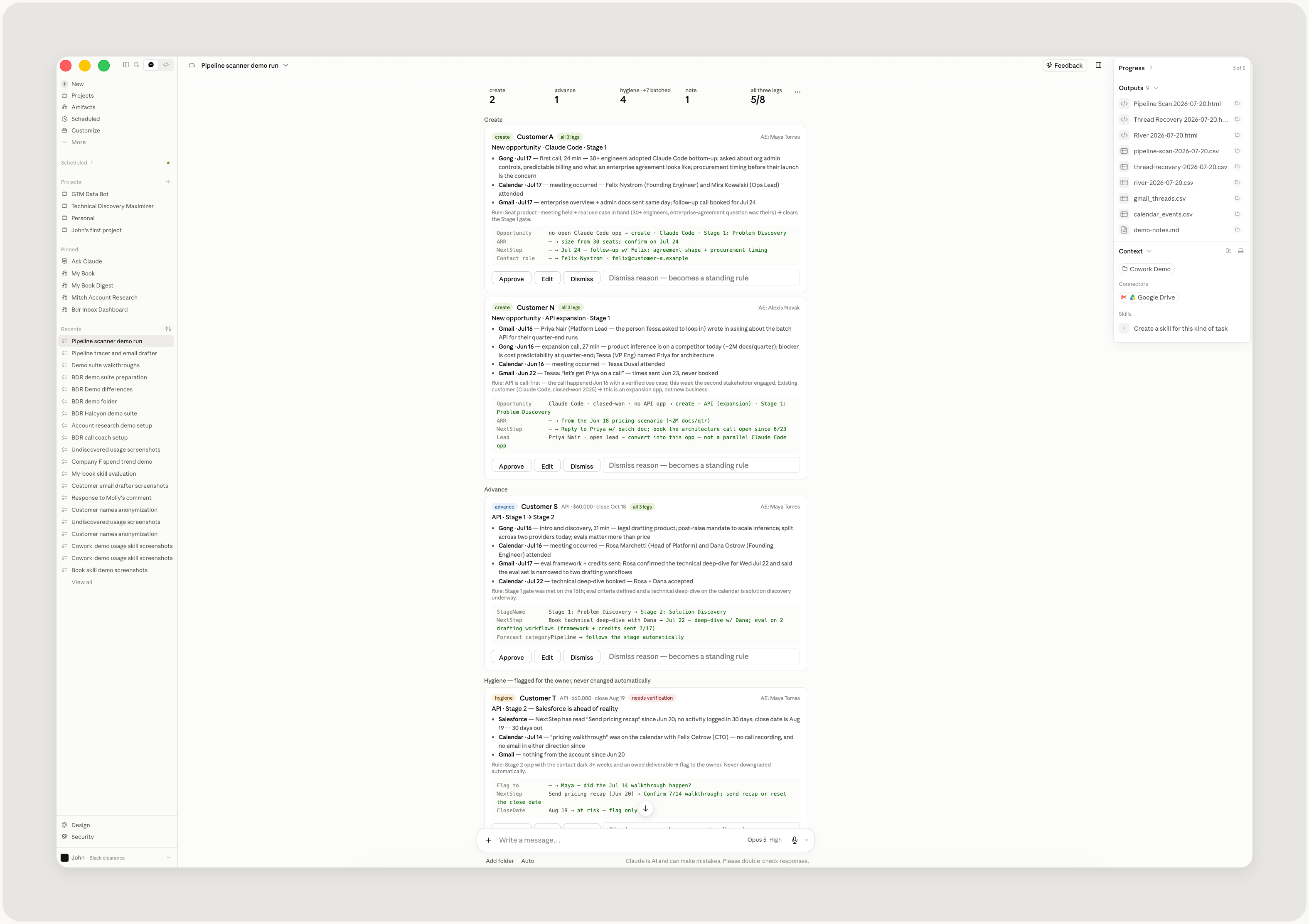The width and height of the screenshot is (1309, 924).
Task: Dismiss Customer N opportunity
Action: [x=581, y=466]
